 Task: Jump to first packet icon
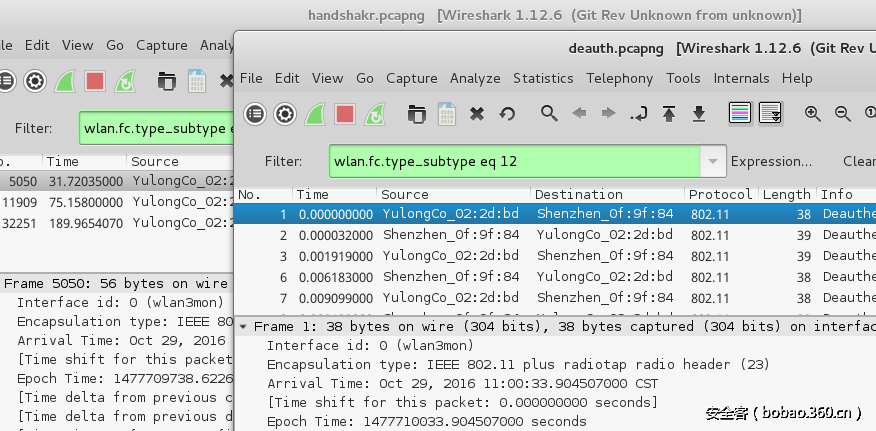pos(669,114)
